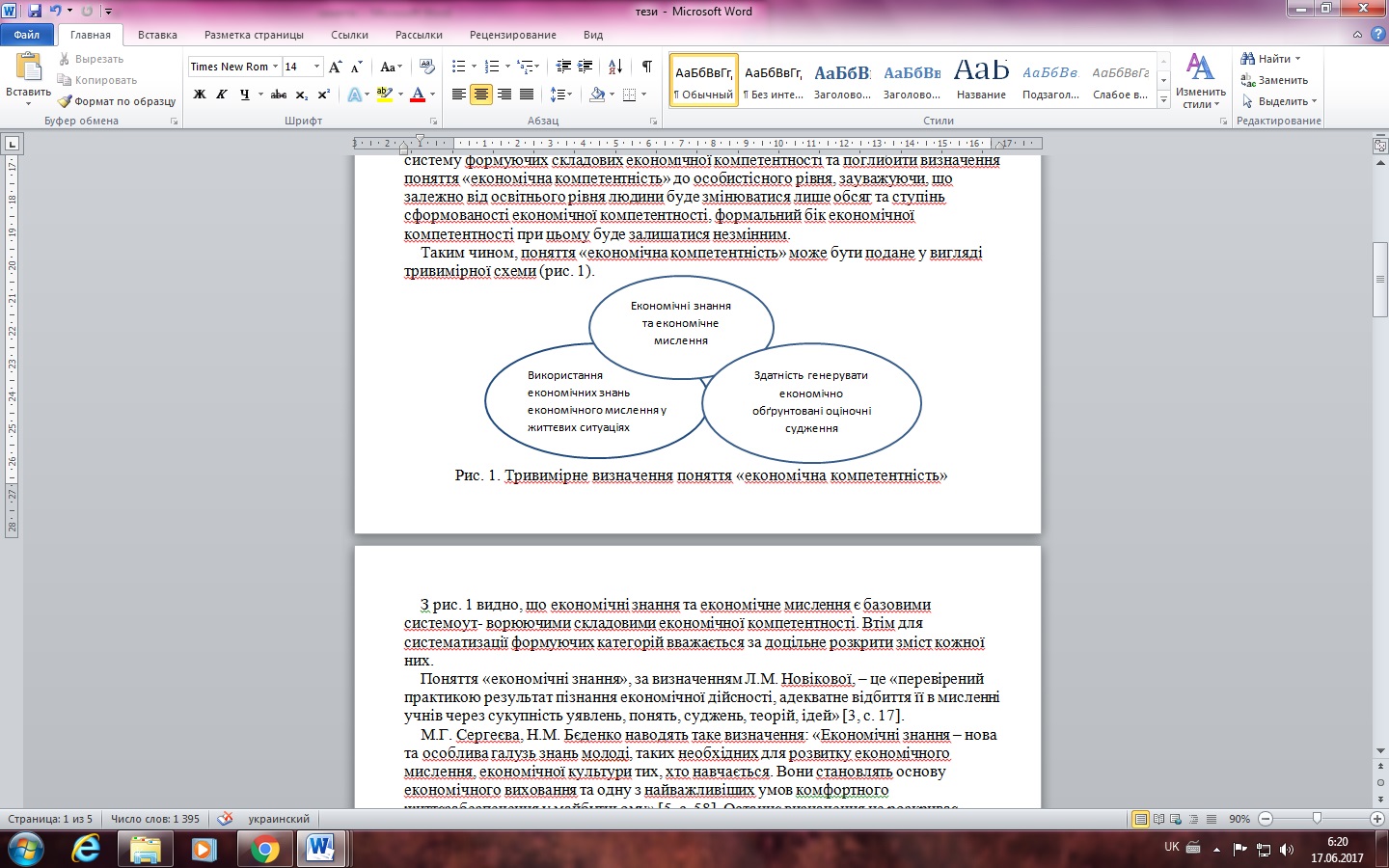1389x868 pixels.
Task: Switch to the Рецензирование tab
Action: pos(513,35)
